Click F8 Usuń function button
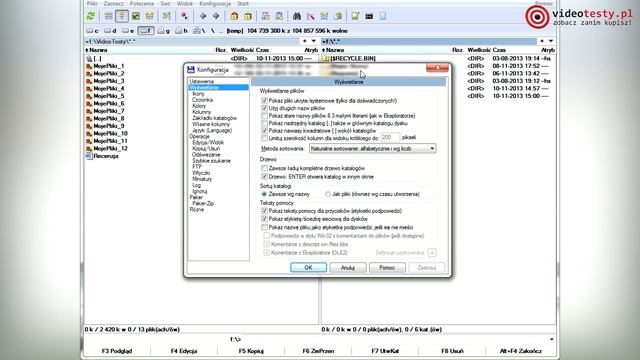 coord(452,351)
